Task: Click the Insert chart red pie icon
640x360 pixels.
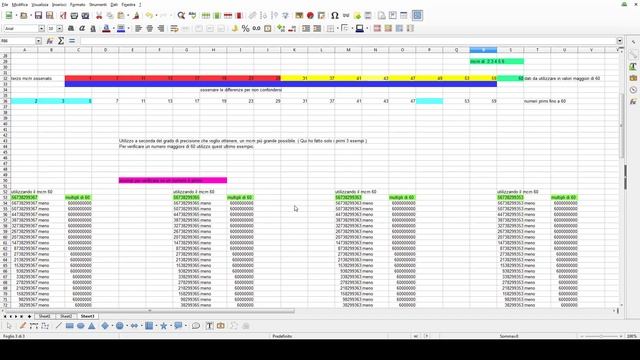Action: click(x=310, y=16)
